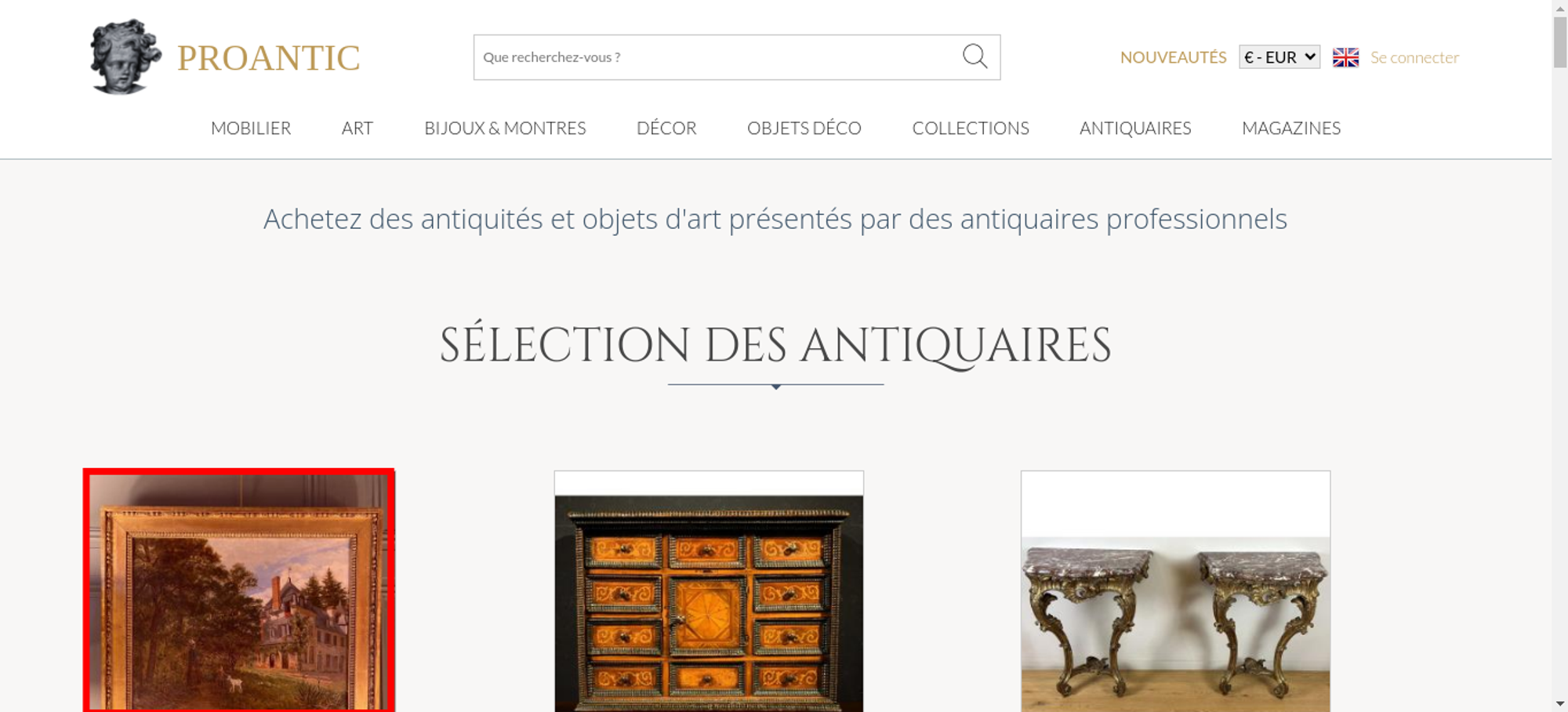Open the inlaid cabinet thumbnail
1568x712 pixels.
(709, 591)
